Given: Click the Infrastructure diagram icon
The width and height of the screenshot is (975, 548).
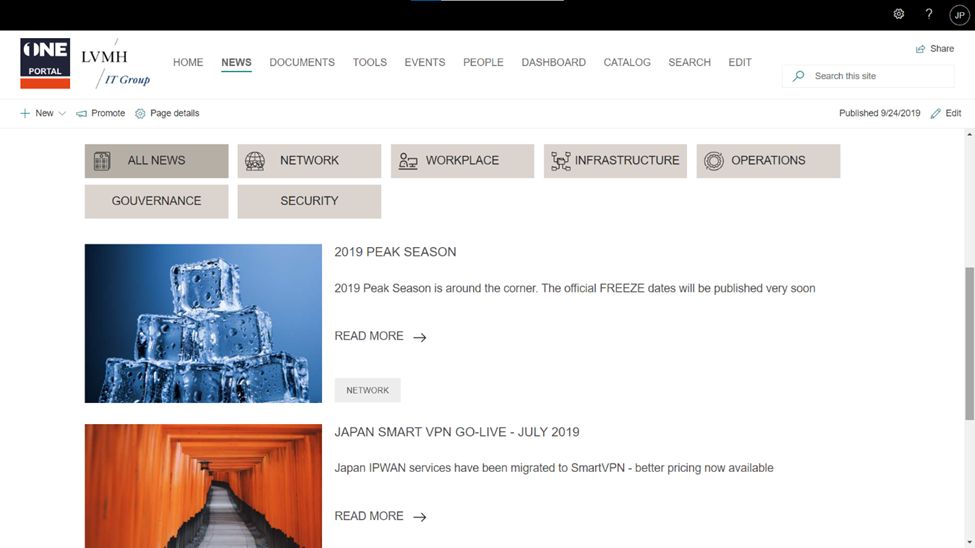Looking at the screenshot, I should point(561,161).
